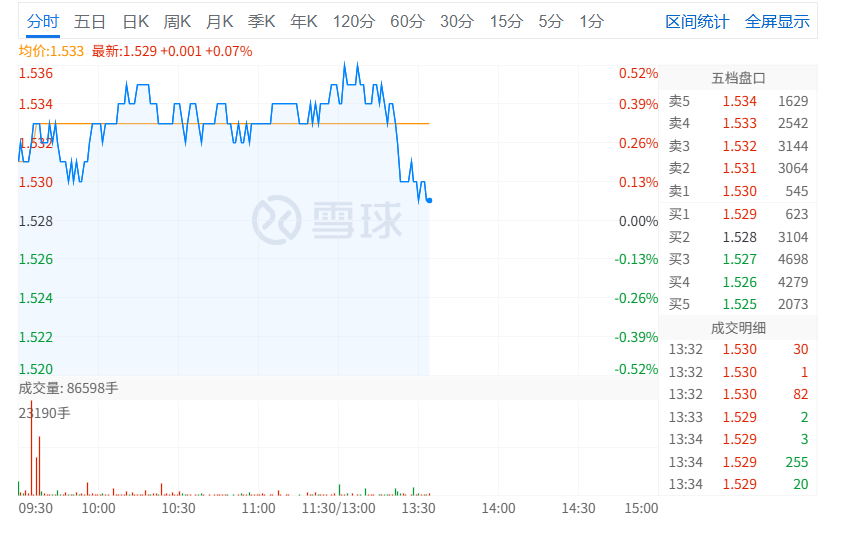Open the 周K weekly chart tab
The image size is (843, 538).
(177, 21)
